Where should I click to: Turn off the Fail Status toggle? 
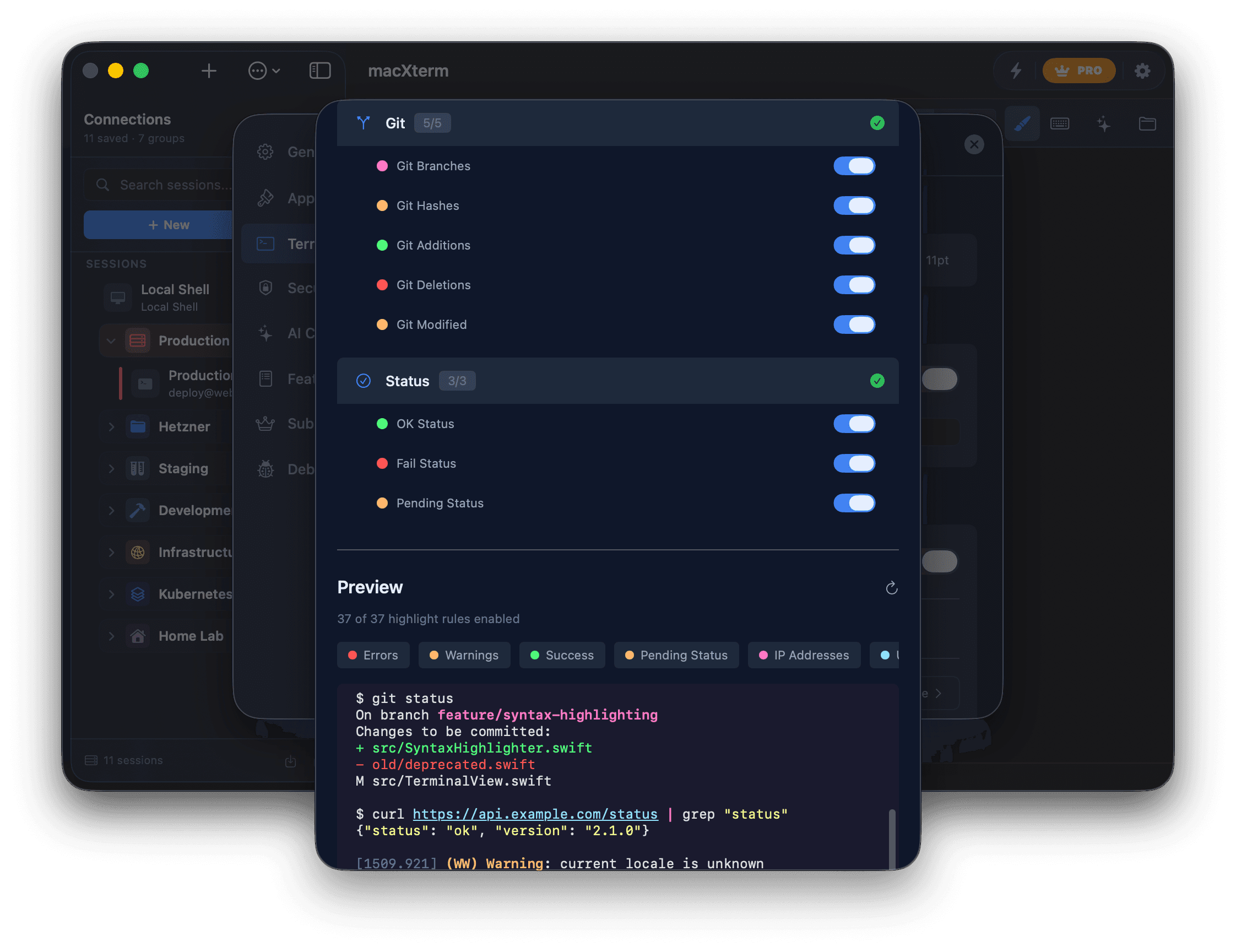point(854,463)
